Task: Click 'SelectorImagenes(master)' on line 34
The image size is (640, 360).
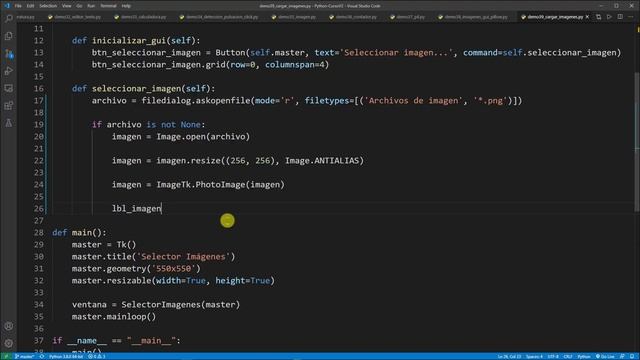Action: pyautogui.click(x=181, y=304)
